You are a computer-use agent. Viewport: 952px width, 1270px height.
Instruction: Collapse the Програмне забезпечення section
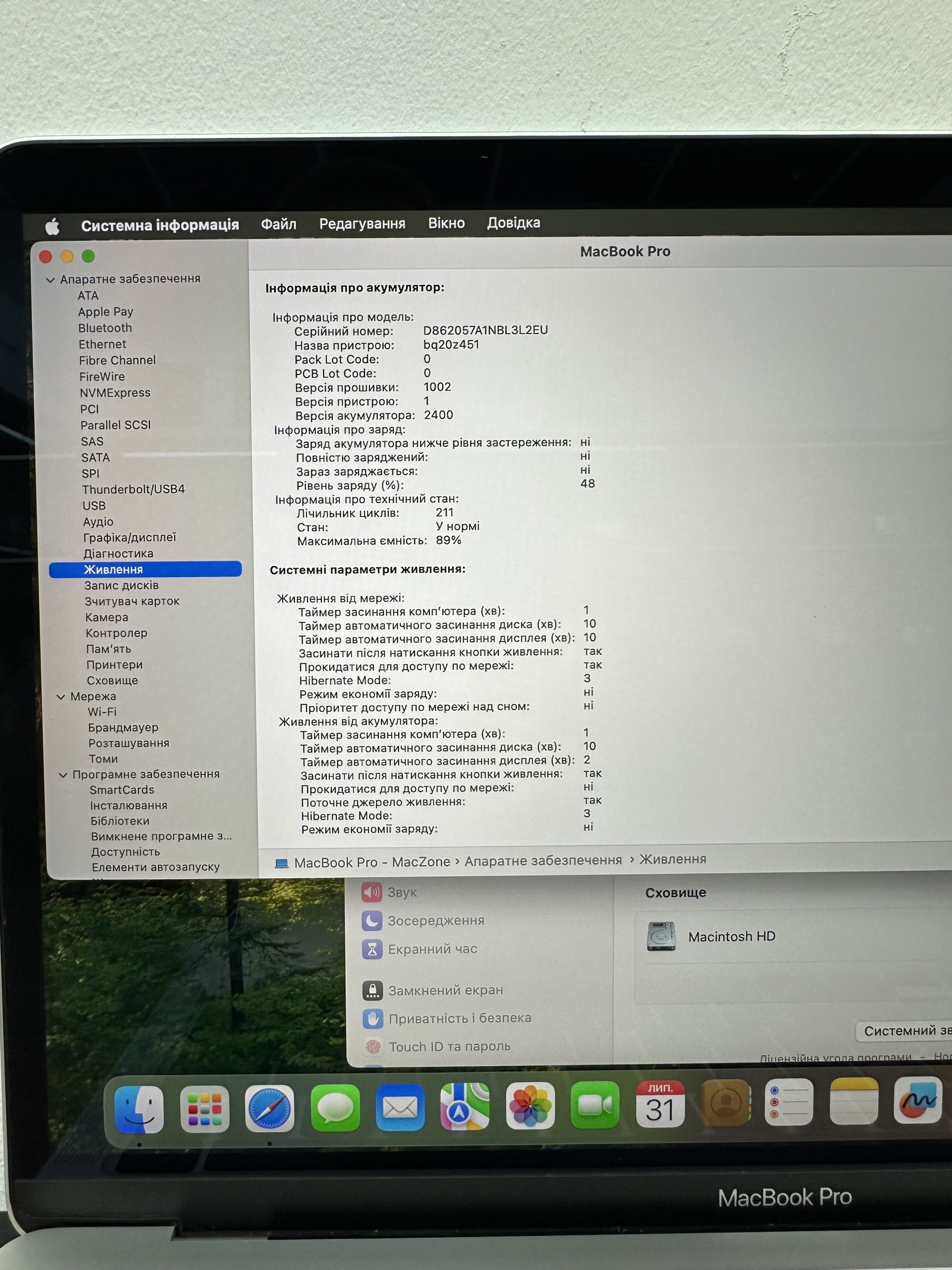click(63, 775)
